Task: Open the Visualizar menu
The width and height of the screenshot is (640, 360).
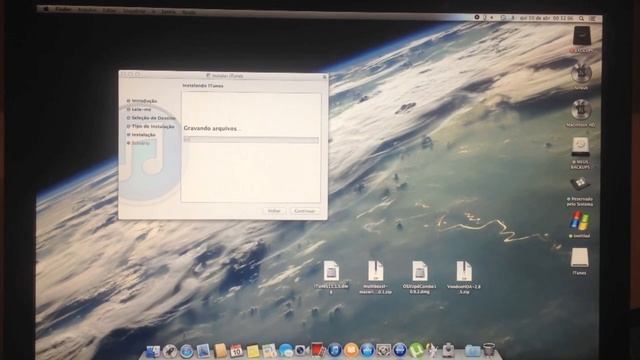Action: point(134,11)
